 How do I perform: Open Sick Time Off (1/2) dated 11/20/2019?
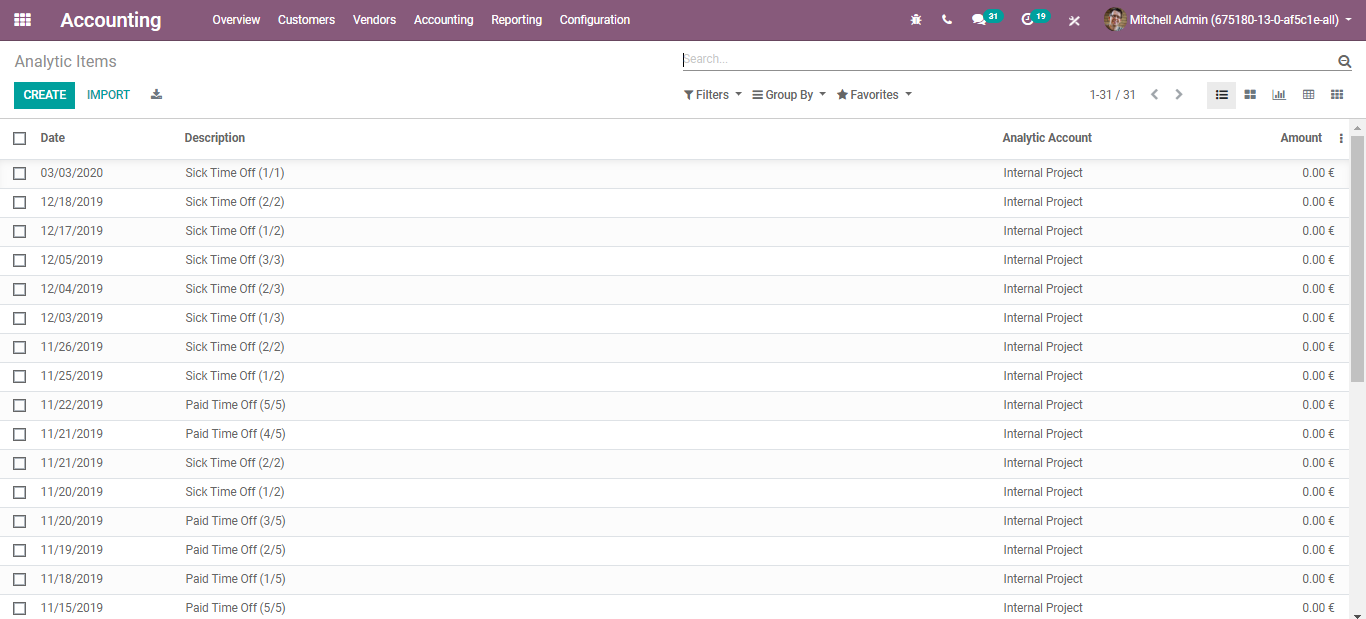235,492
